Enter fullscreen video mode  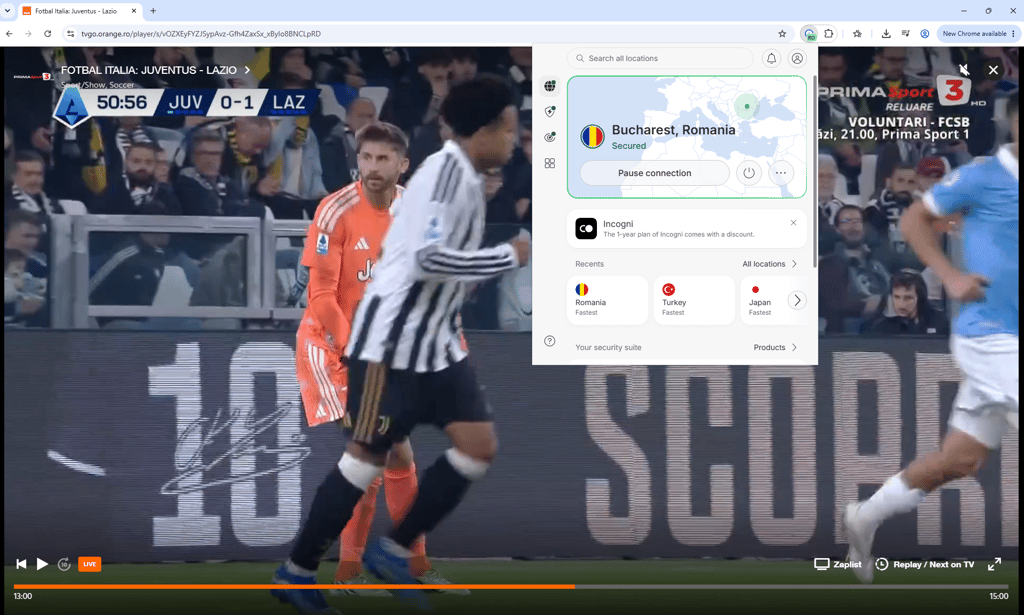[994, 564]
